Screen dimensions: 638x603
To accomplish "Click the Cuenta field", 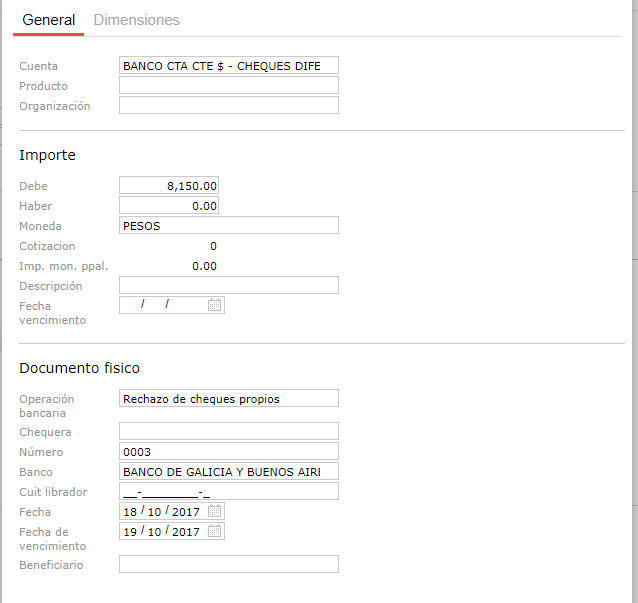I will (x=228, y=66).
